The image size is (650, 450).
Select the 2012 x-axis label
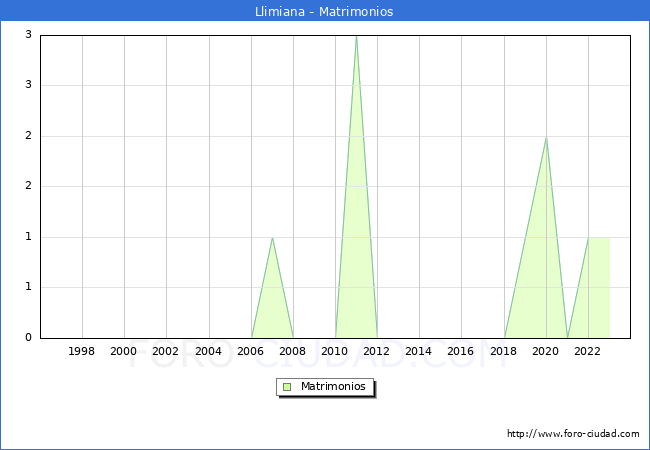377,351
